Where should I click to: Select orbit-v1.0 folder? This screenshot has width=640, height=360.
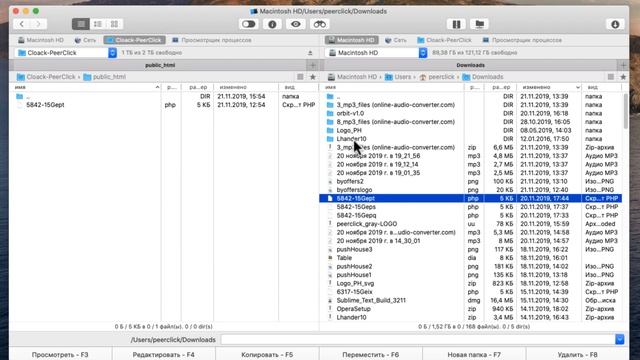coord(470,113)
